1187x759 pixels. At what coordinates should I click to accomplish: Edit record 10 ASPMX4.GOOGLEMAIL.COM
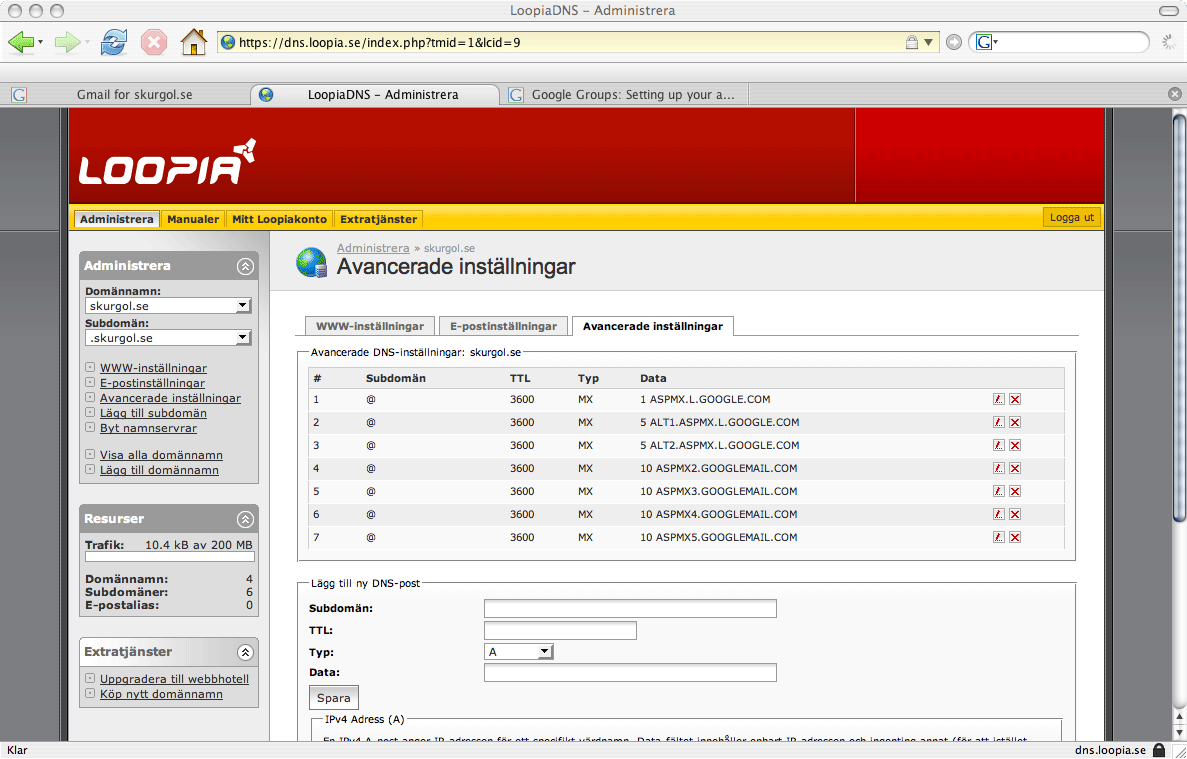point(999,515)
